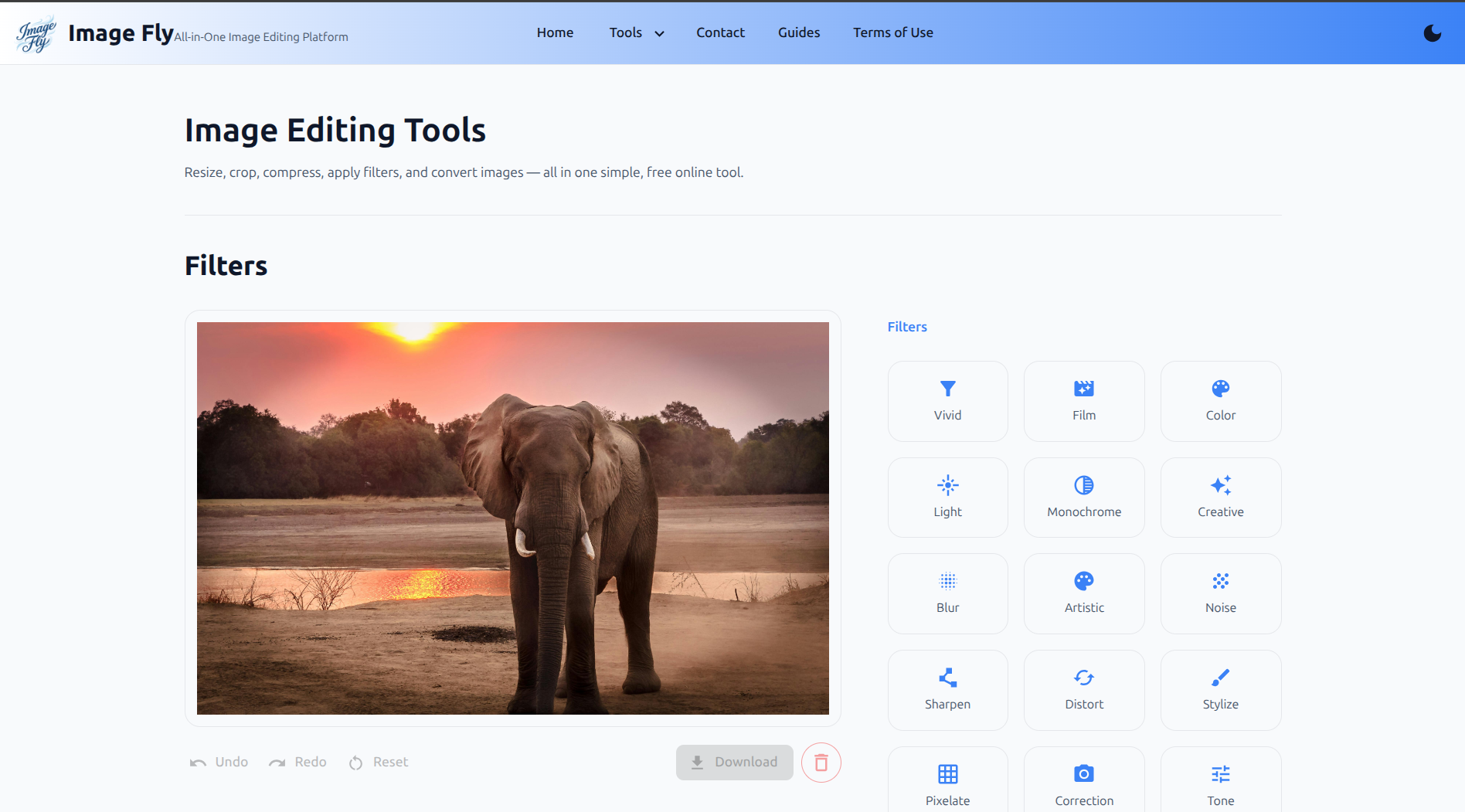Toggle dark mode with moon icon
This screenshot has height=812, width=1465.
[1432, 32]
